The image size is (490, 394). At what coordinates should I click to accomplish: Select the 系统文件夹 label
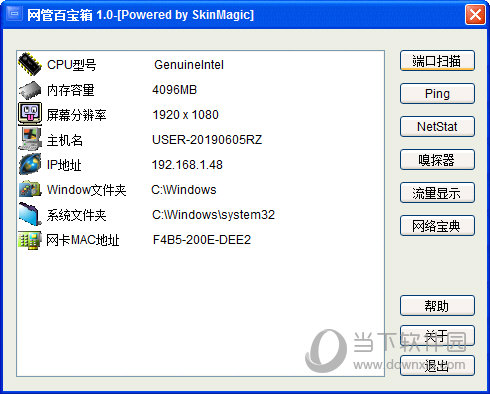pos(77,215)
